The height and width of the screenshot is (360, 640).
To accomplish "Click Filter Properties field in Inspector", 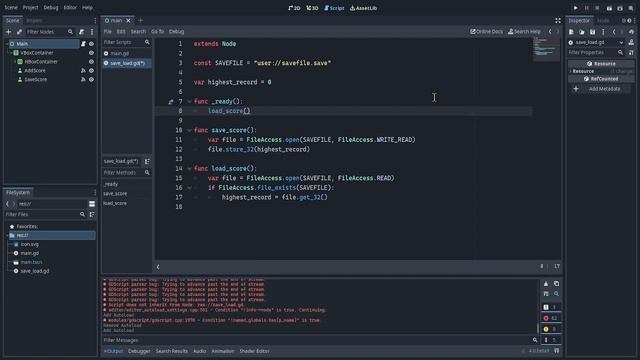I will (596, 53).
